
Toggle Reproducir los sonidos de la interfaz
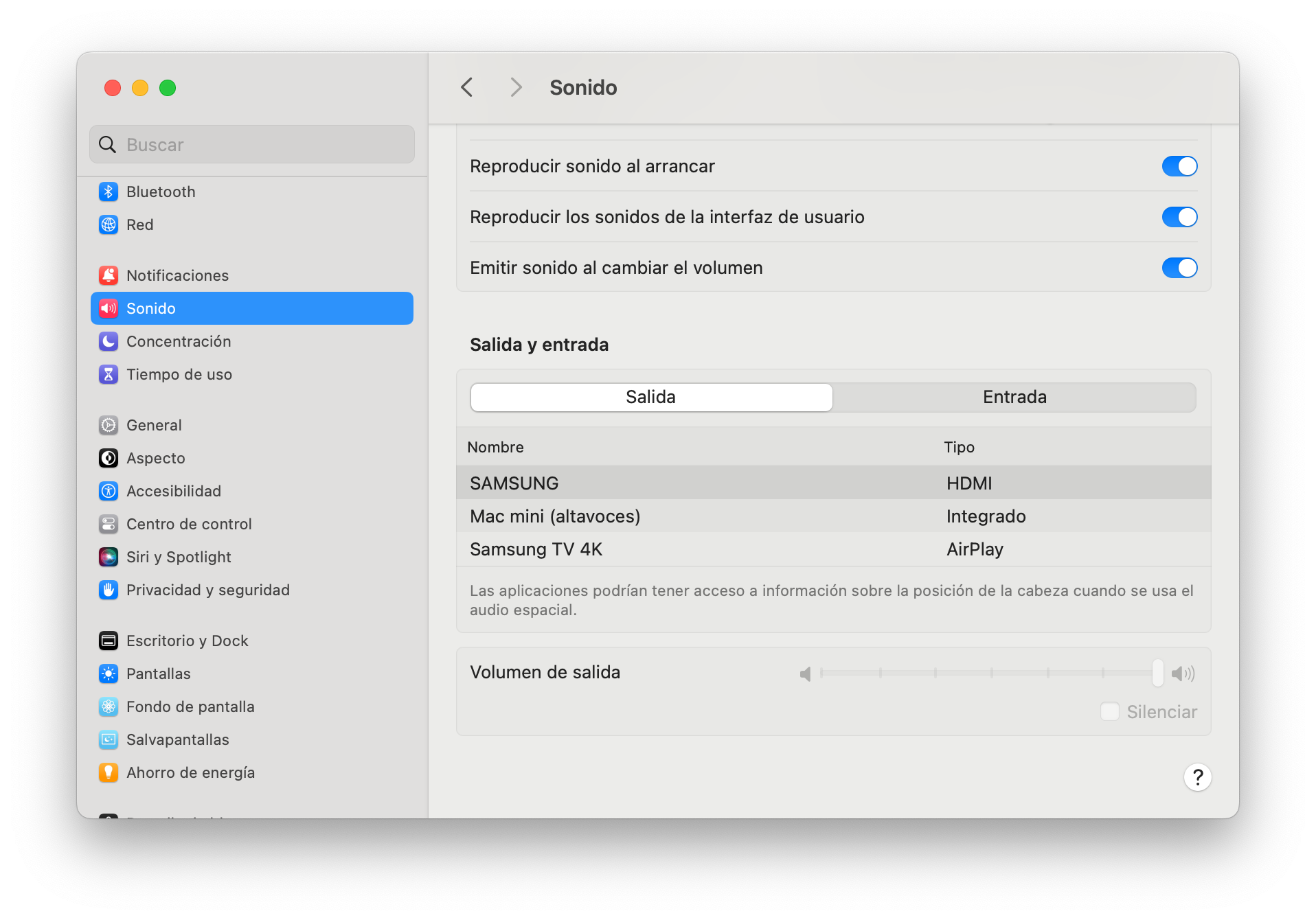[1179, 217]
